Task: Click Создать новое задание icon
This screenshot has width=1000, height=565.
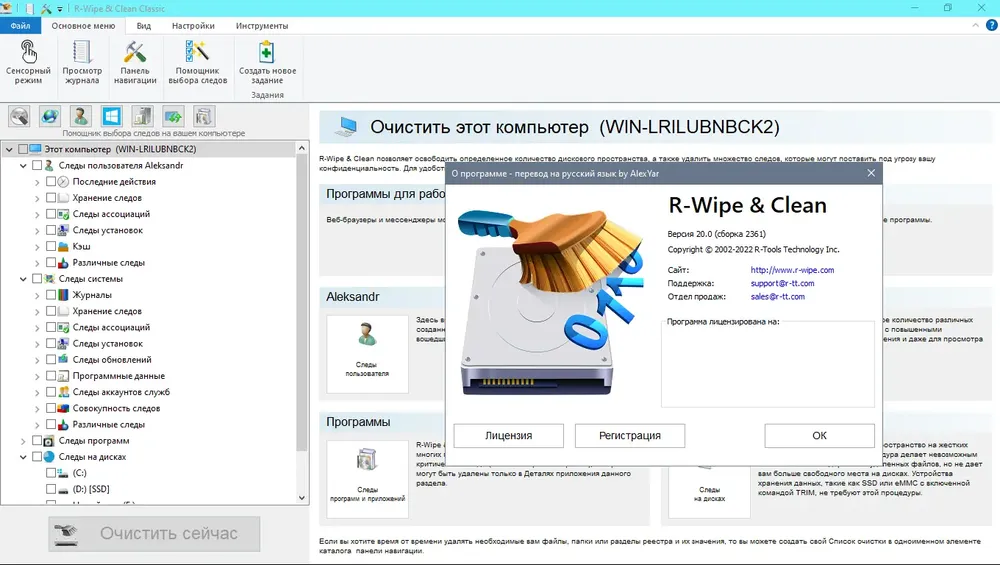Action: [x=267, y=62]
